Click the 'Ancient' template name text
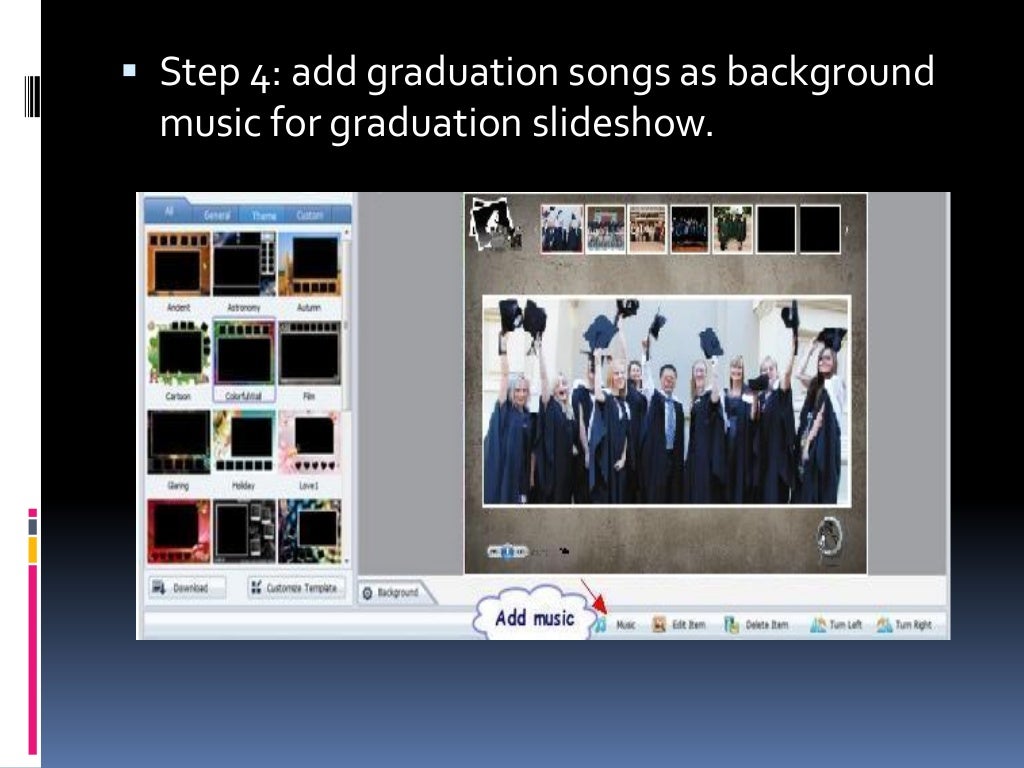The height and width of the screenshot is (768, 1024). coord(178,308)
